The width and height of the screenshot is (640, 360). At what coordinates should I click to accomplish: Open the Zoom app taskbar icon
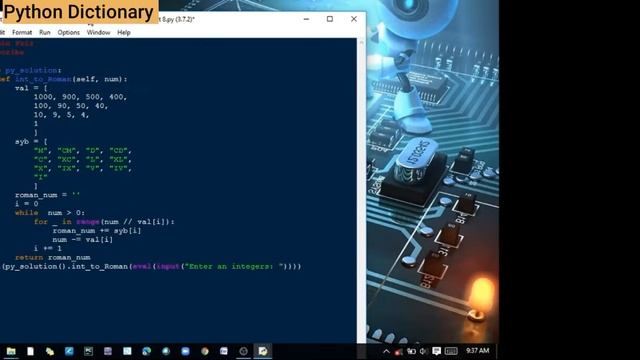tap(185, 351)
